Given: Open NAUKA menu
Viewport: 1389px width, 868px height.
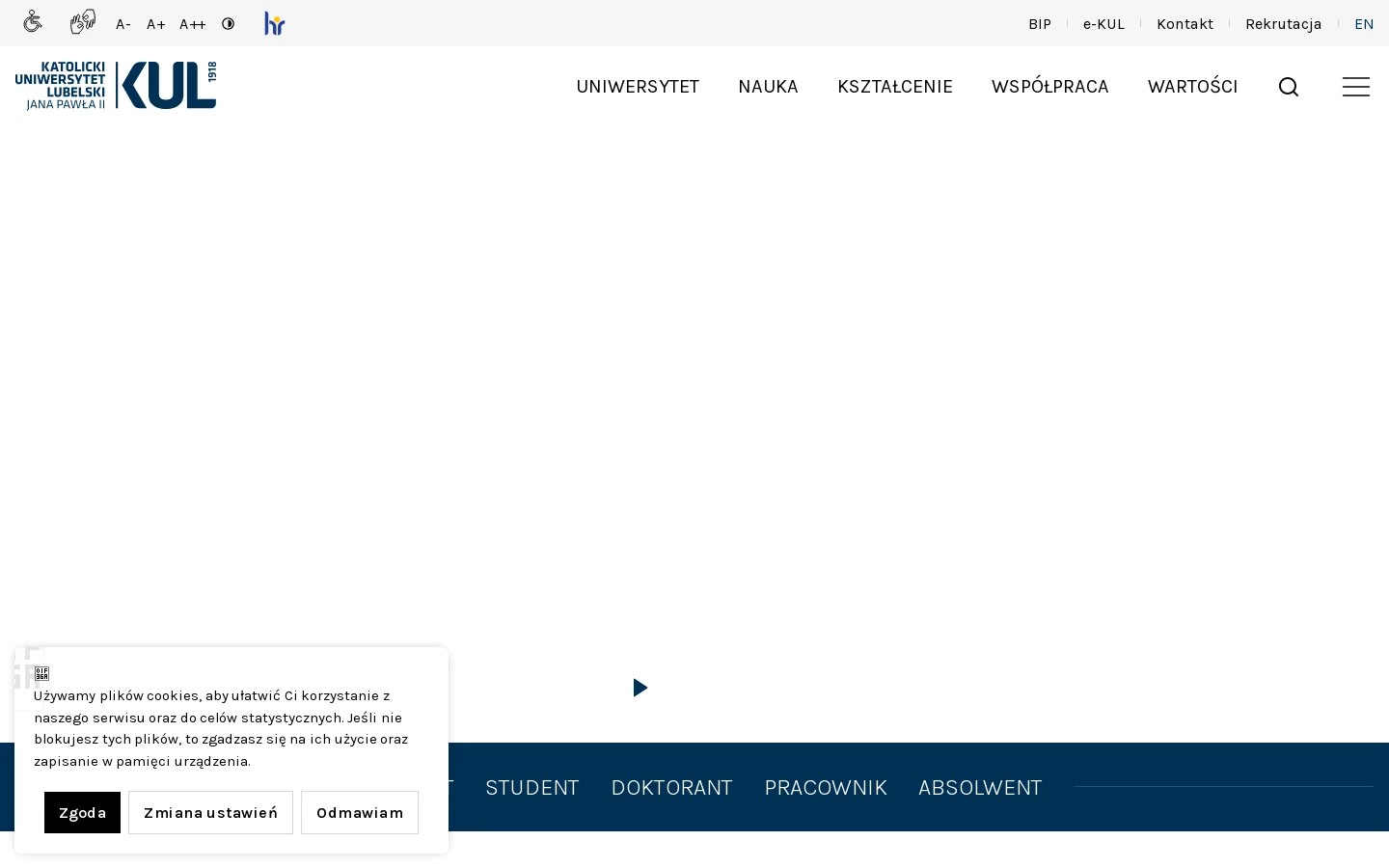Looking at the screenshot, I should click(x=769, y=87).
